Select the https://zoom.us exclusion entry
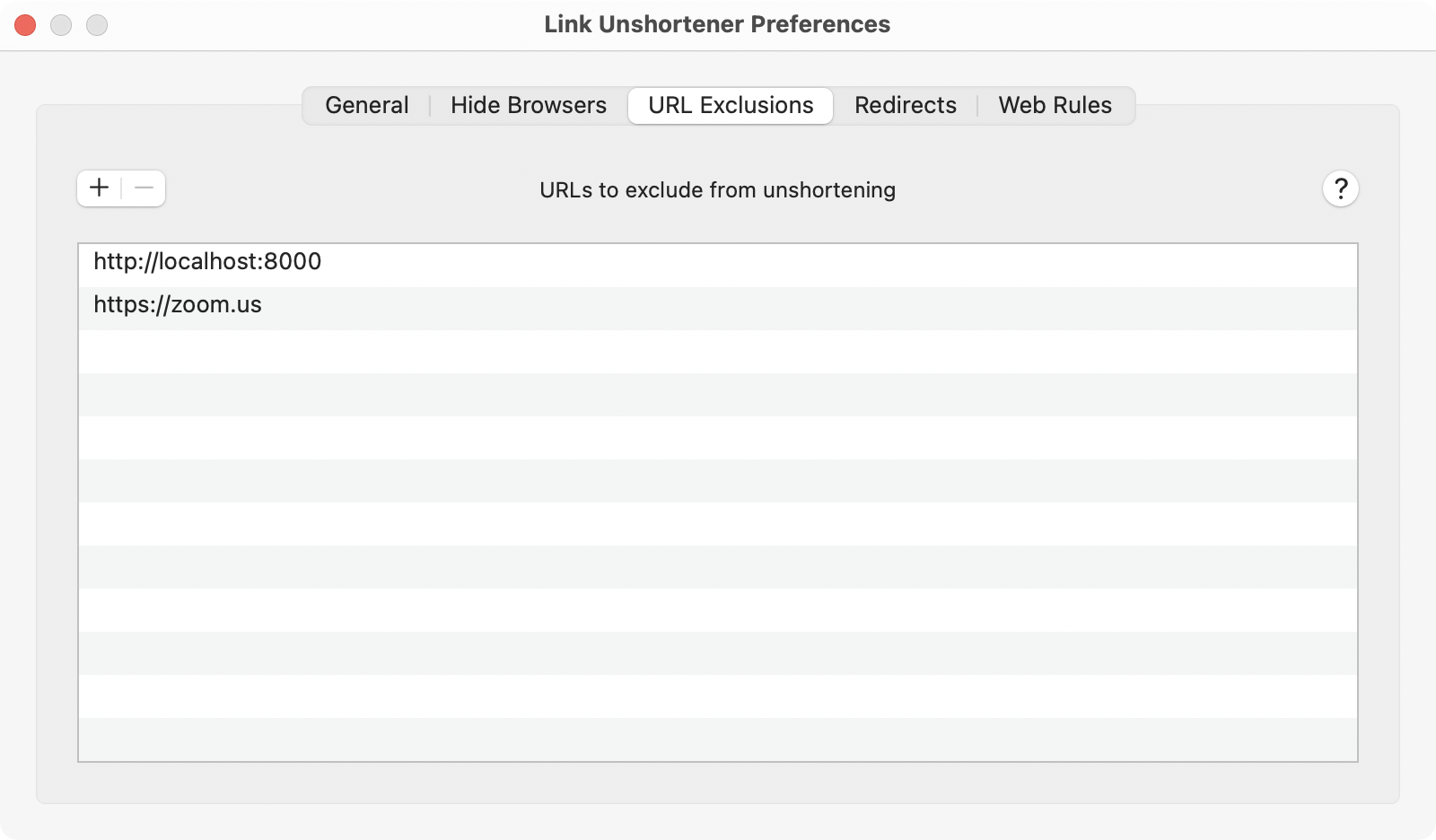1436x840 pixels. (x=178, y=305)
